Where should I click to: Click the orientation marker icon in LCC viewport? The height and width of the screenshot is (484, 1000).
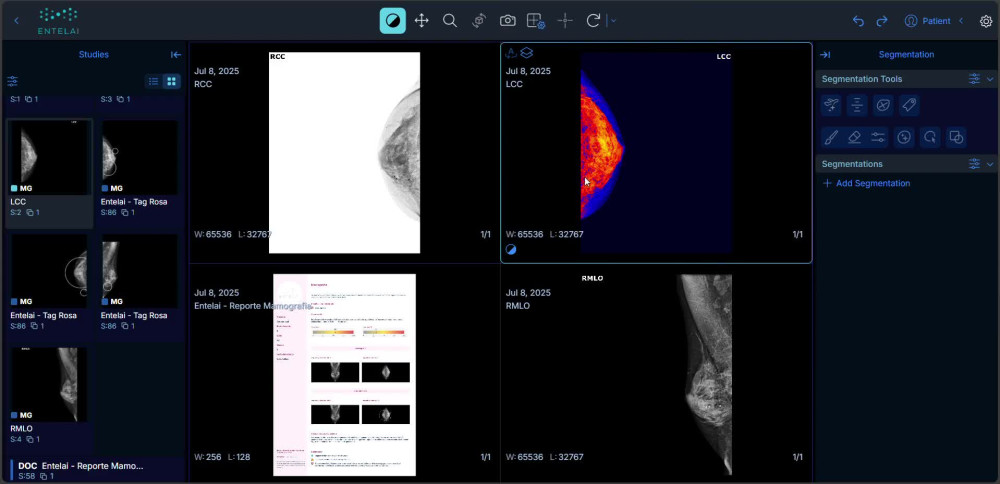point(510,54)
